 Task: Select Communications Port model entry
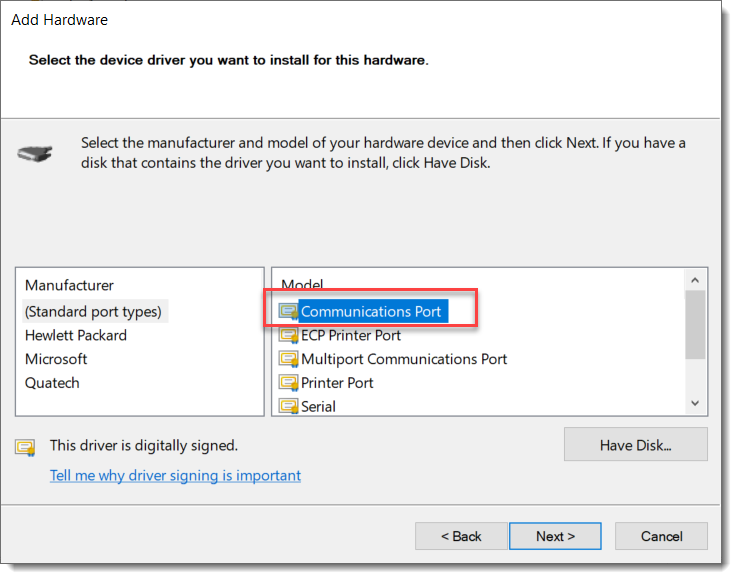[371, 312]
